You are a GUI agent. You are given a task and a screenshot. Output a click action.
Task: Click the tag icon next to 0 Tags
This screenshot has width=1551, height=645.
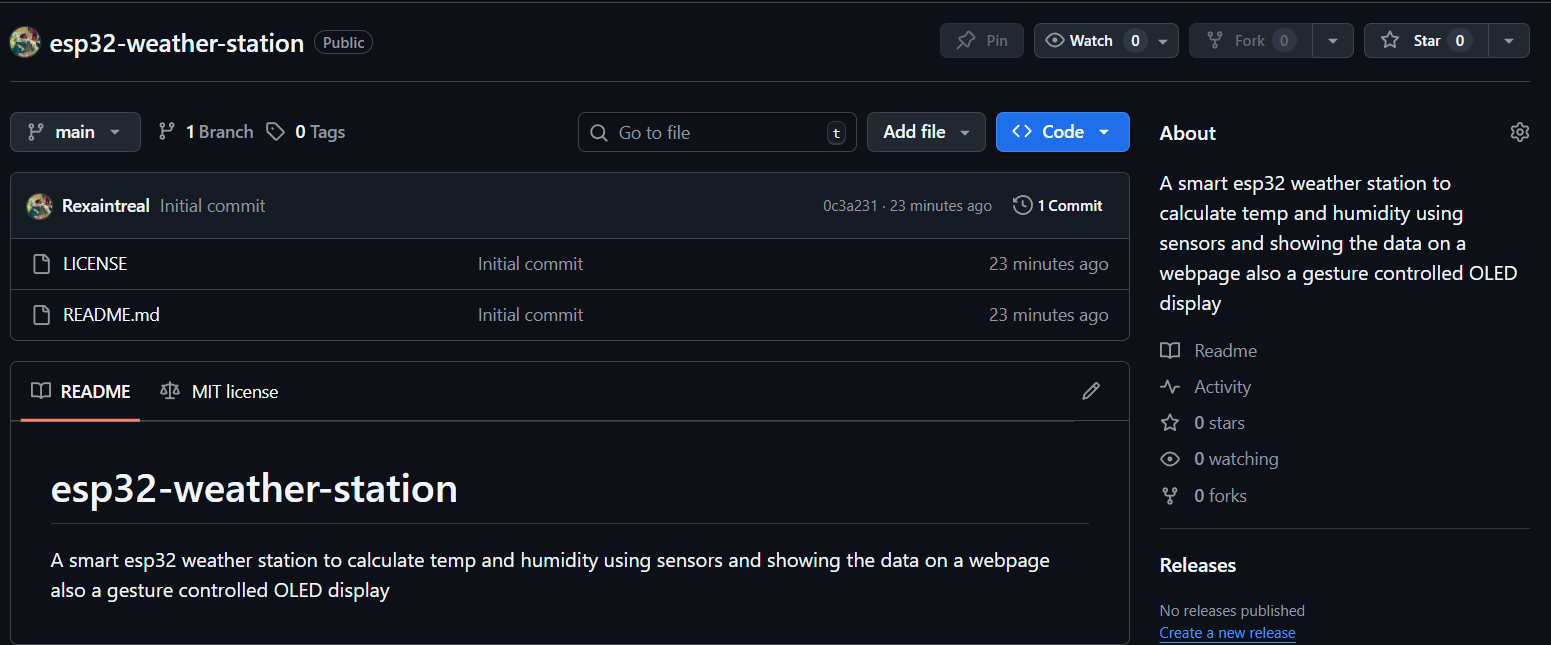pyautogui.click(x=275, y=132)
